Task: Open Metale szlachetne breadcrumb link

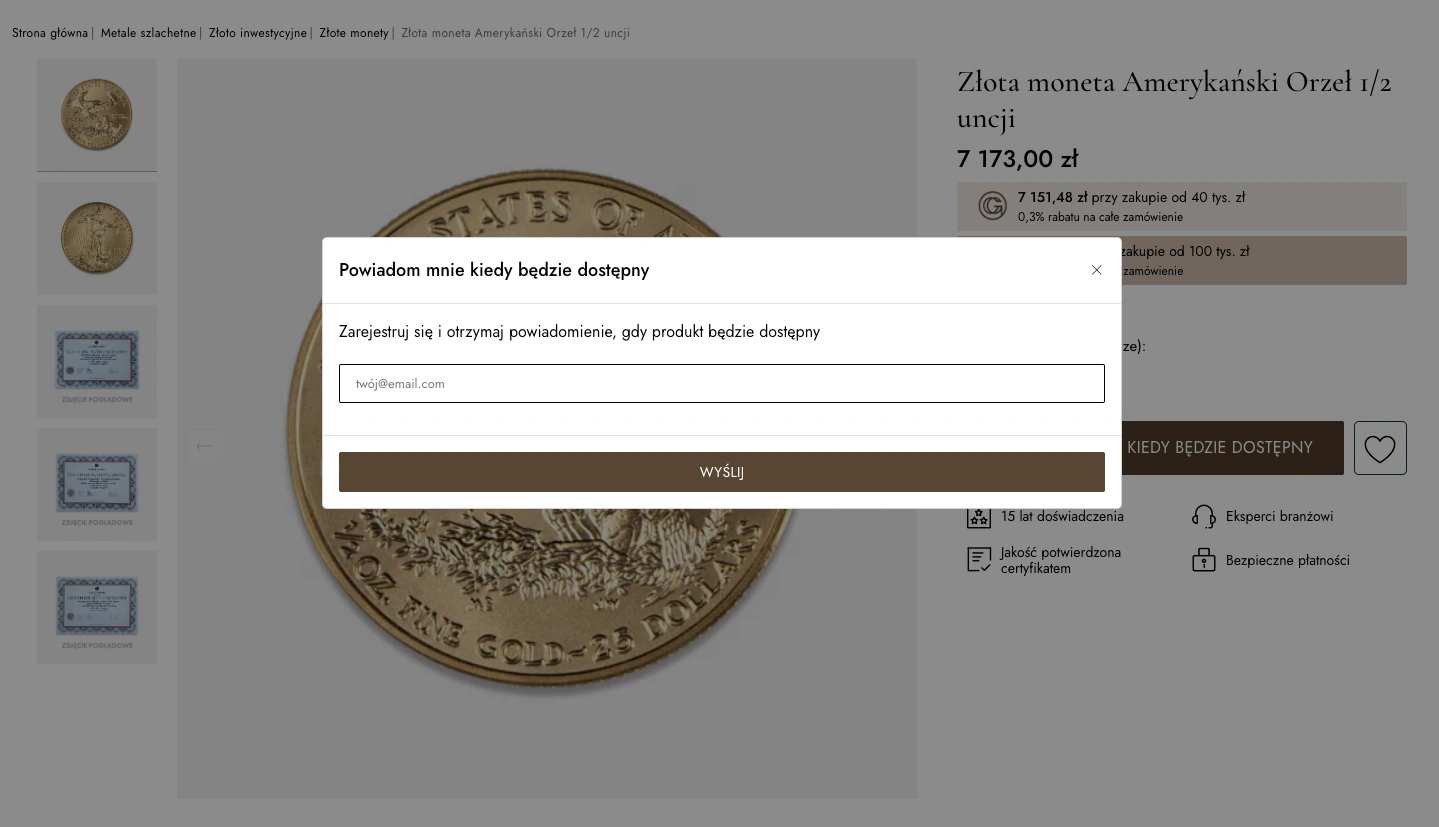Action: point(148,33)
